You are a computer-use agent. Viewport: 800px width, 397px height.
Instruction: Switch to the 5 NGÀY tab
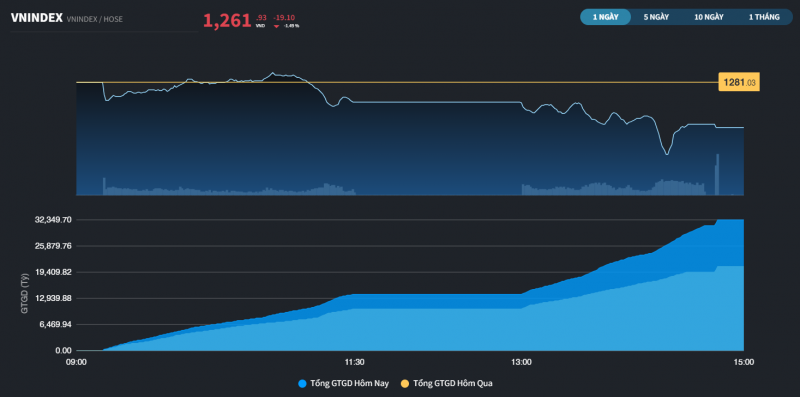656,17
